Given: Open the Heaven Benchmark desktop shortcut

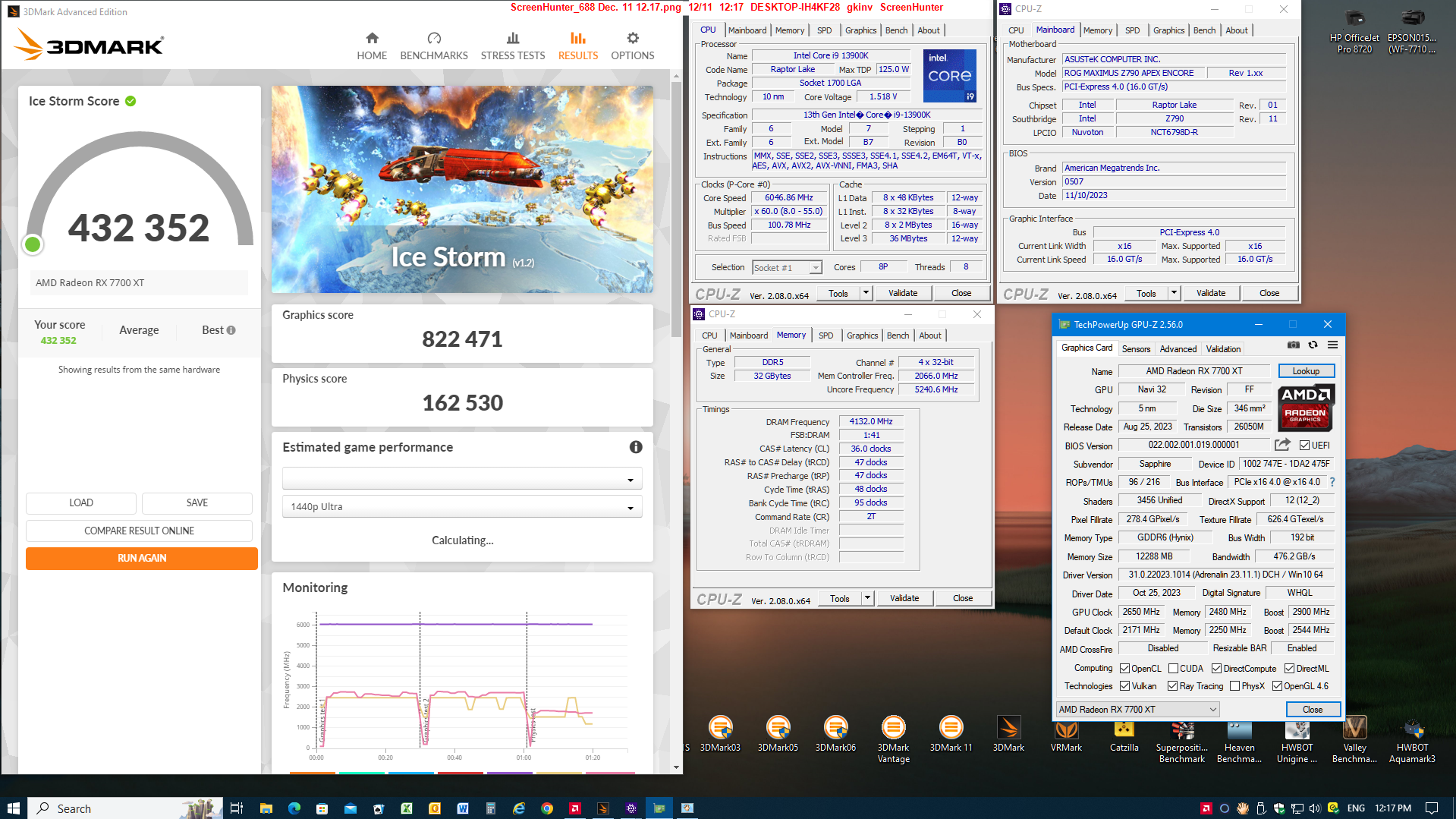Looking at the screenshot, I should tap(1239, 739).
